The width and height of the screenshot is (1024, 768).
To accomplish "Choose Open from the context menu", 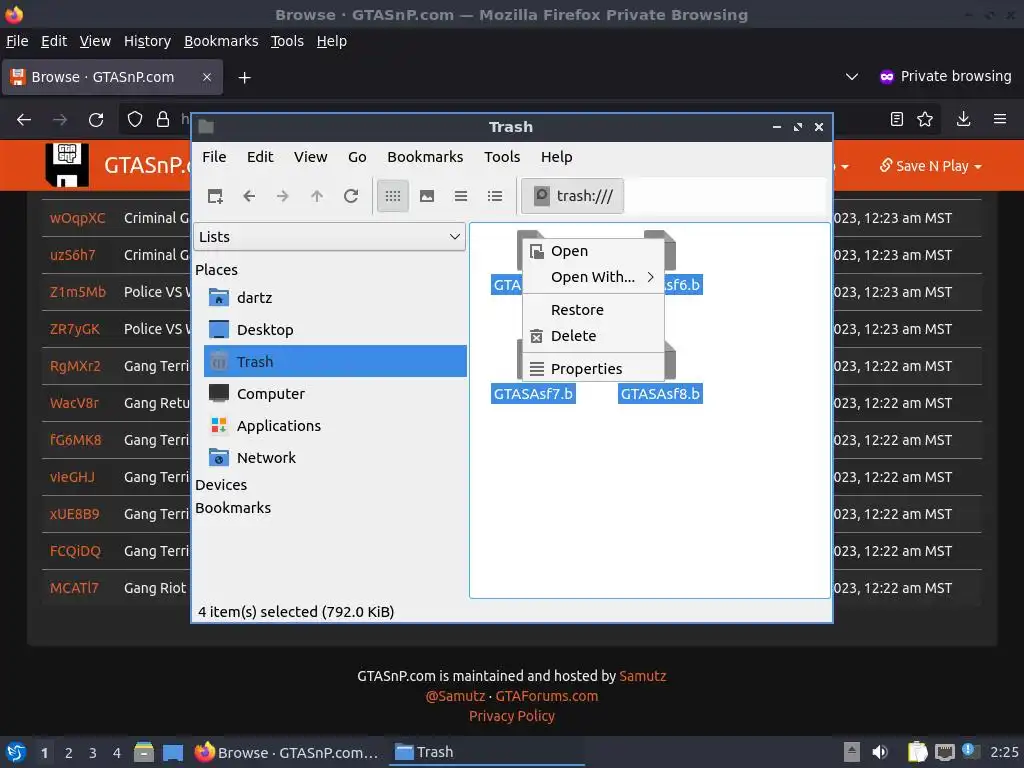I will [x=594, y=251].
